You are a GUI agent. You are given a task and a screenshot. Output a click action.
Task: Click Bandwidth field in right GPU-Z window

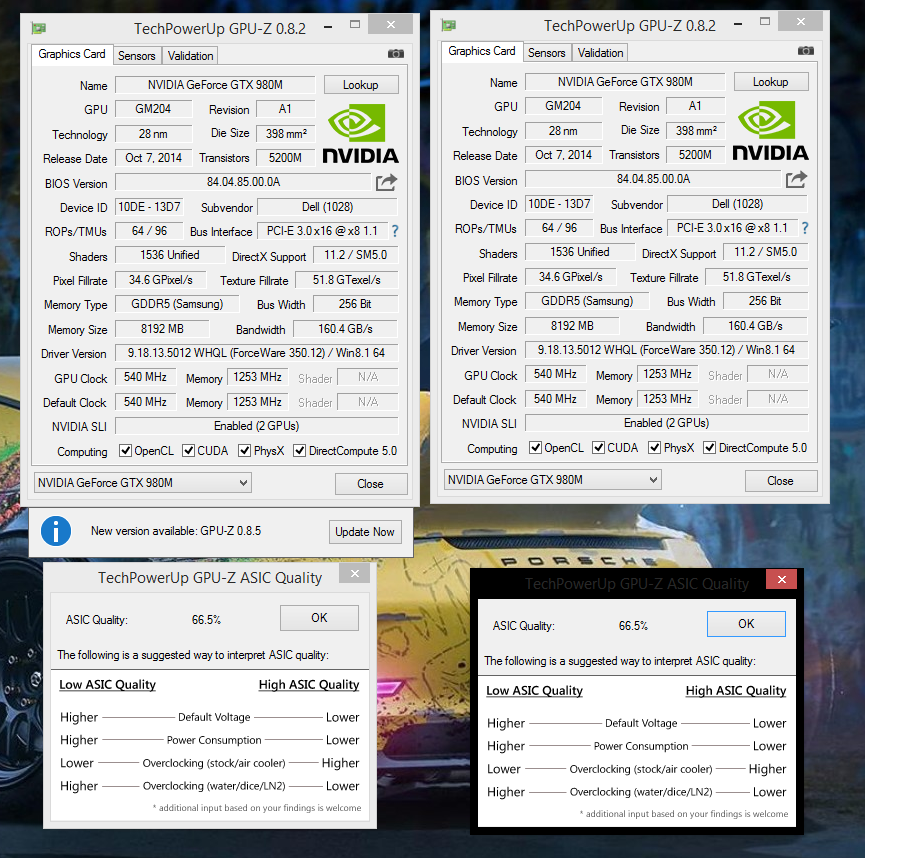pyautogui.click(x=756, y=326)
